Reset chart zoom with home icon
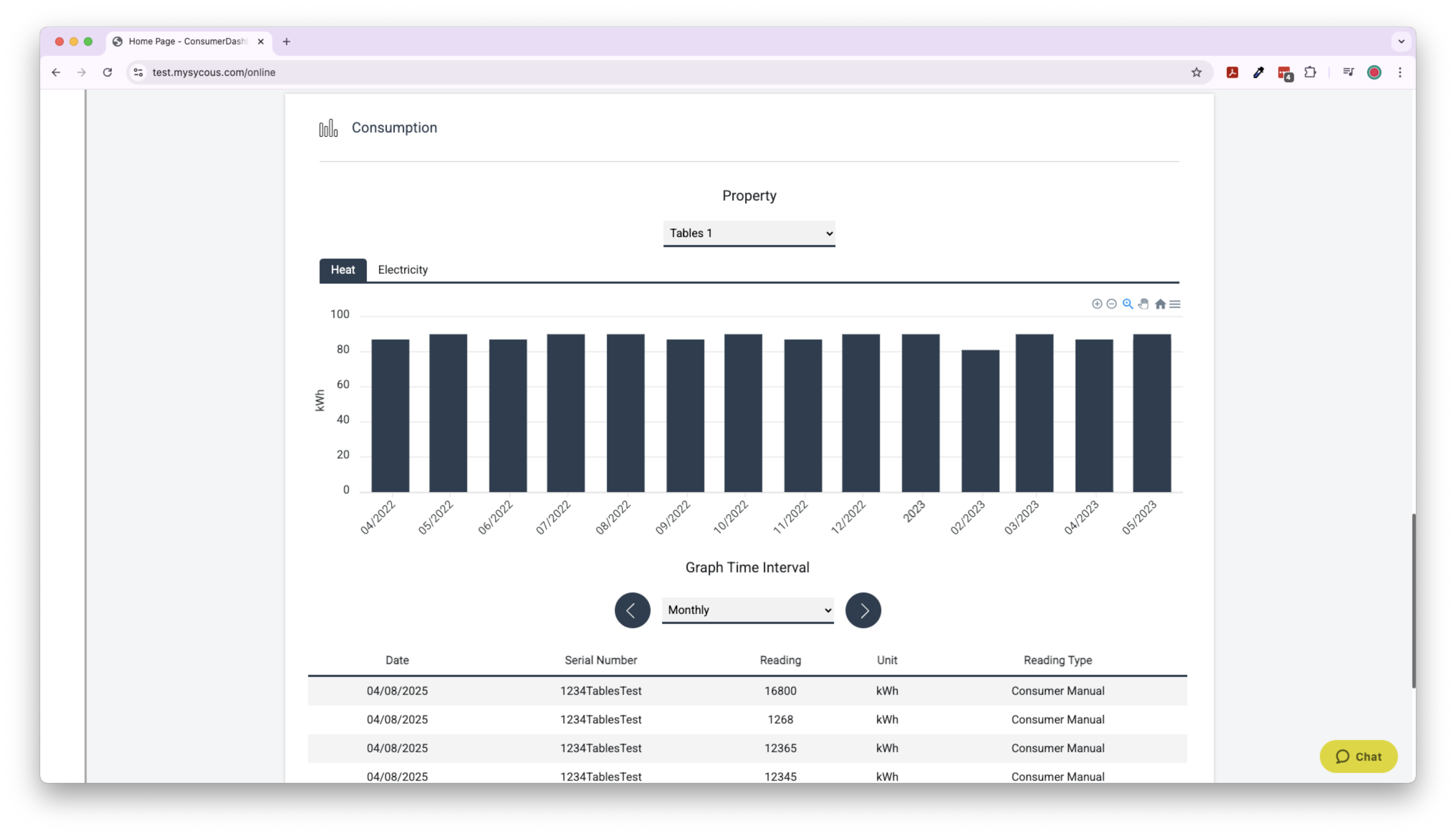 coord(1160,304)
